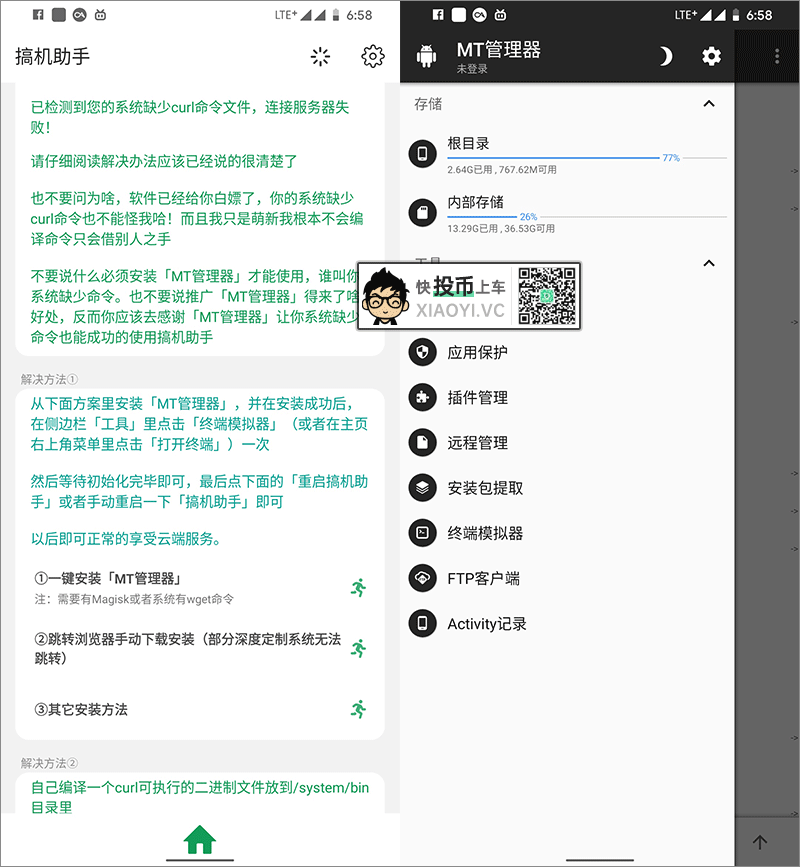Tap 以后即可正常的享受云端服务。 text line
Image resolution: width=800 pixels, height=867 pixels.
126,539
